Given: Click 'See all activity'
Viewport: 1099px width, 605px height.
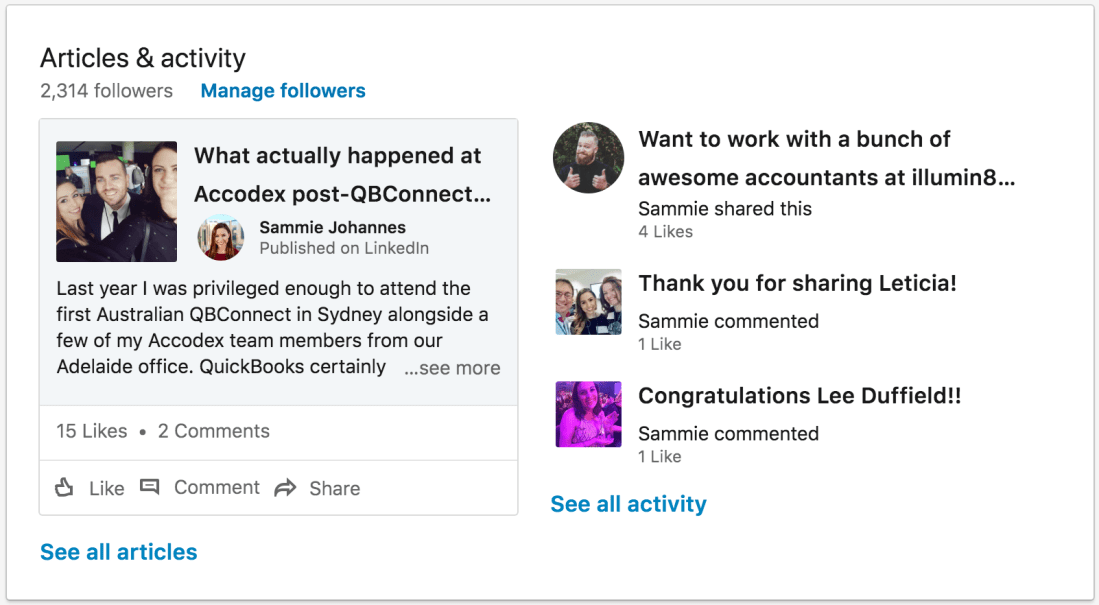Looking at the screenshot, I should click(628, 504).
